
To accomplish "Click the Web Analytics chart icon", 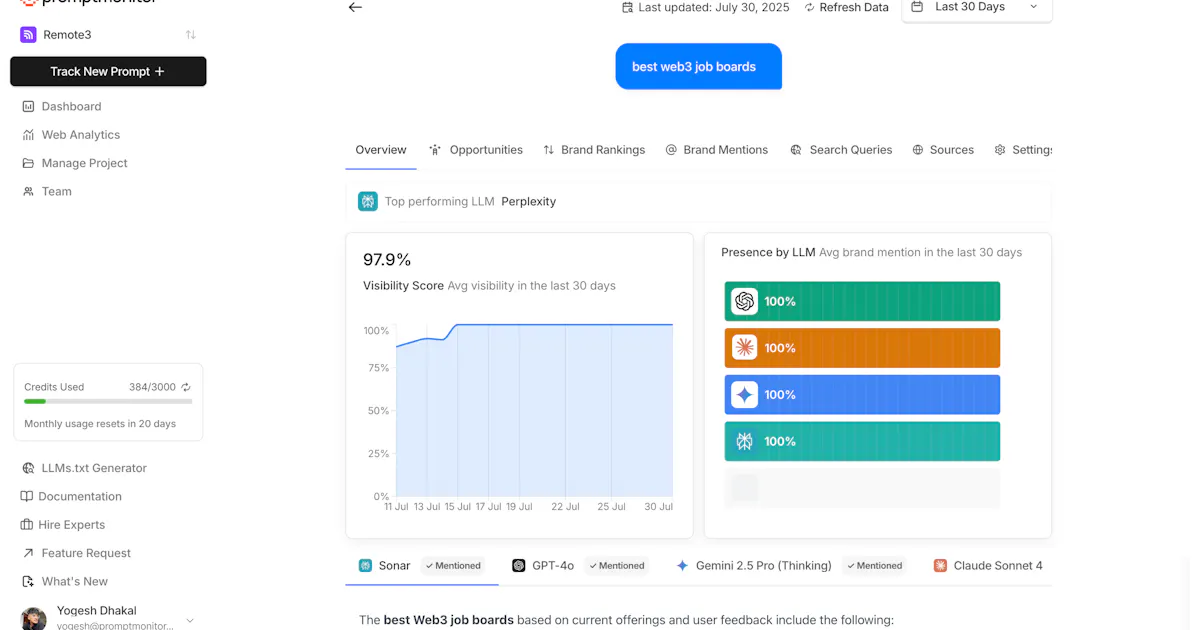I will pos(28,135).
